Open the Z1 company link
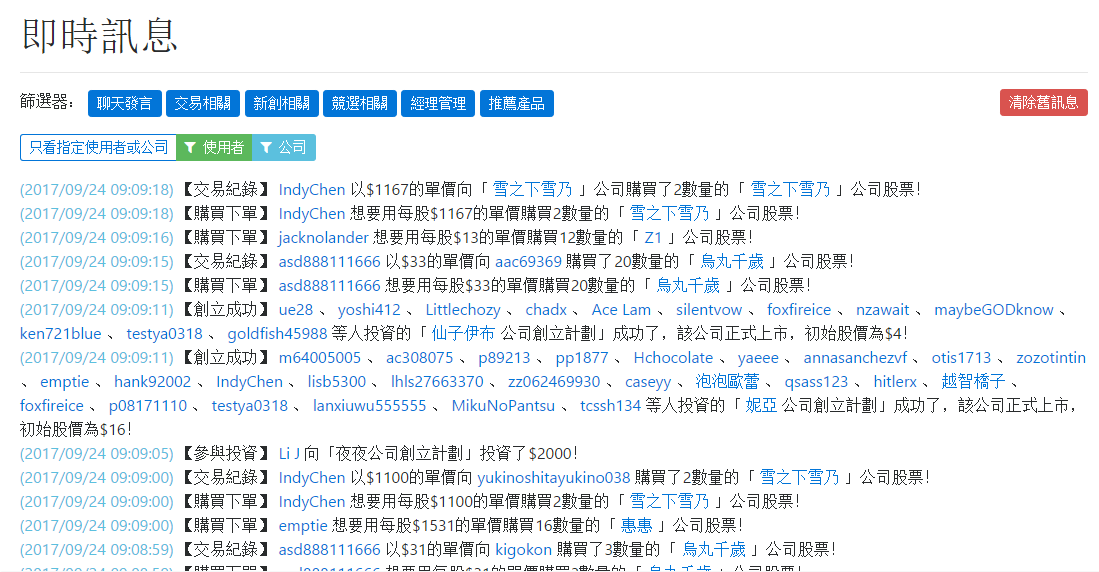Viewport: 1099px width, 572px height. point(653,238)
